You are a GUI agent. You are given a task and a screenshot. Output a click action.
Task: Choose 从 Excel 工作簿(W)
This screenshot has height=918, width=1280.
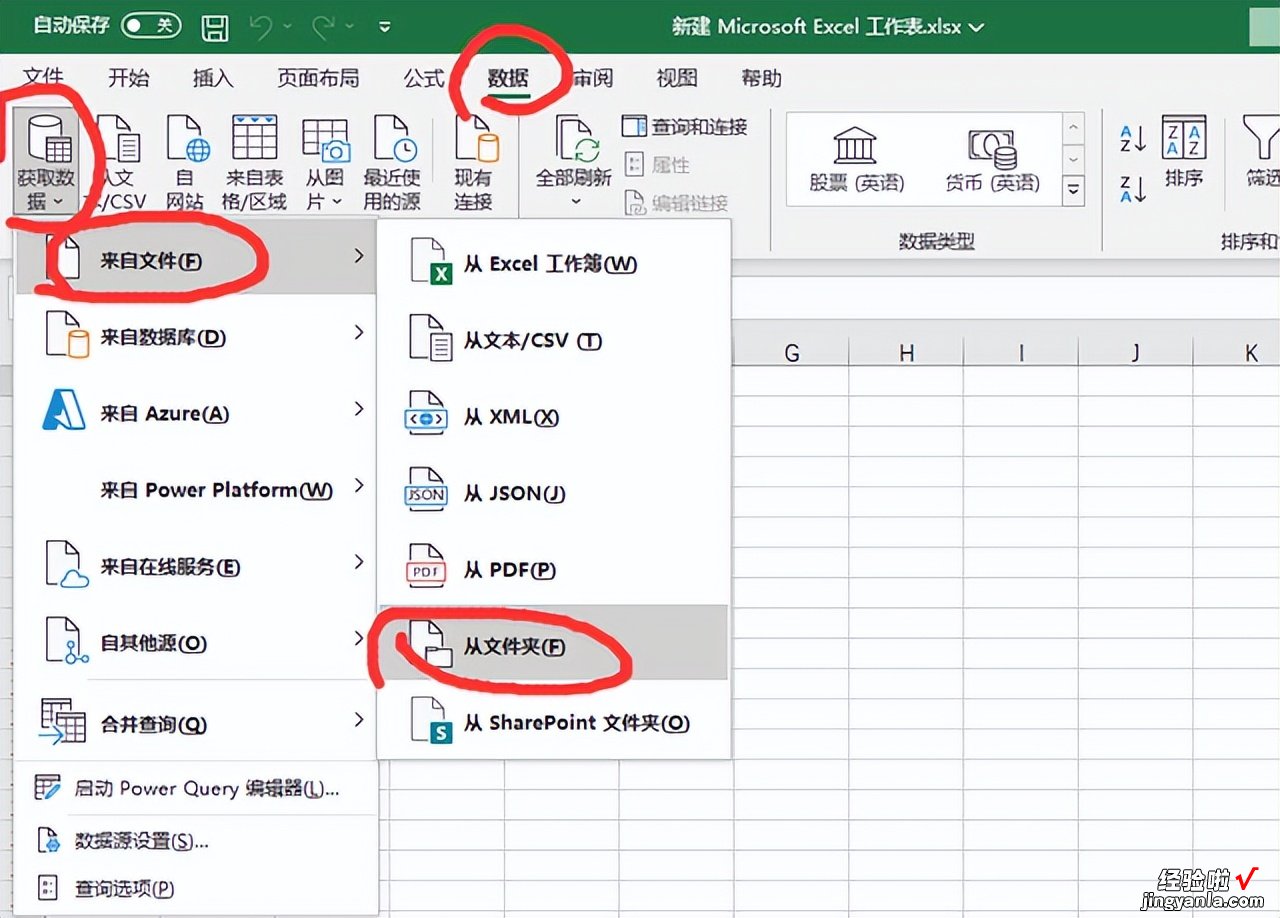pyautogui.click(x=553, y=264)
